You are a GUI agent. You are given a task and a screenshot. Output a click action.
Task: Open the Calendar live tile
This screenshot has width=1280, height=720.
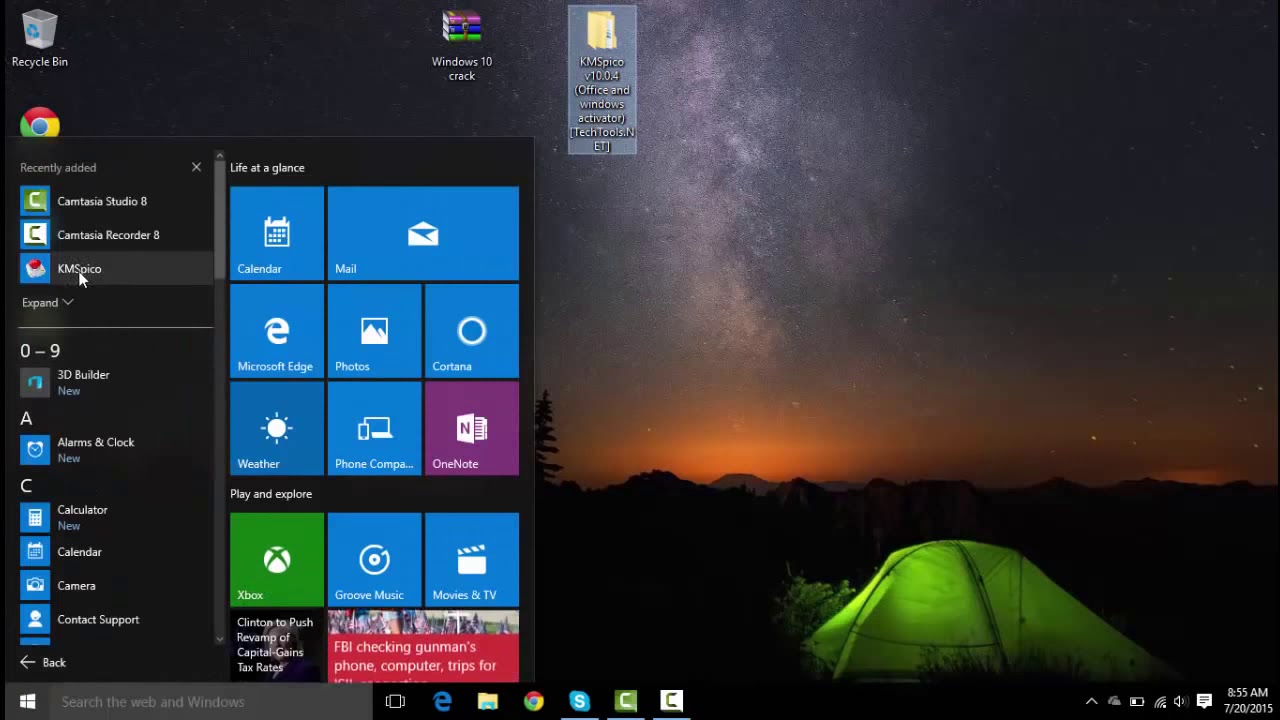[277, 233]
